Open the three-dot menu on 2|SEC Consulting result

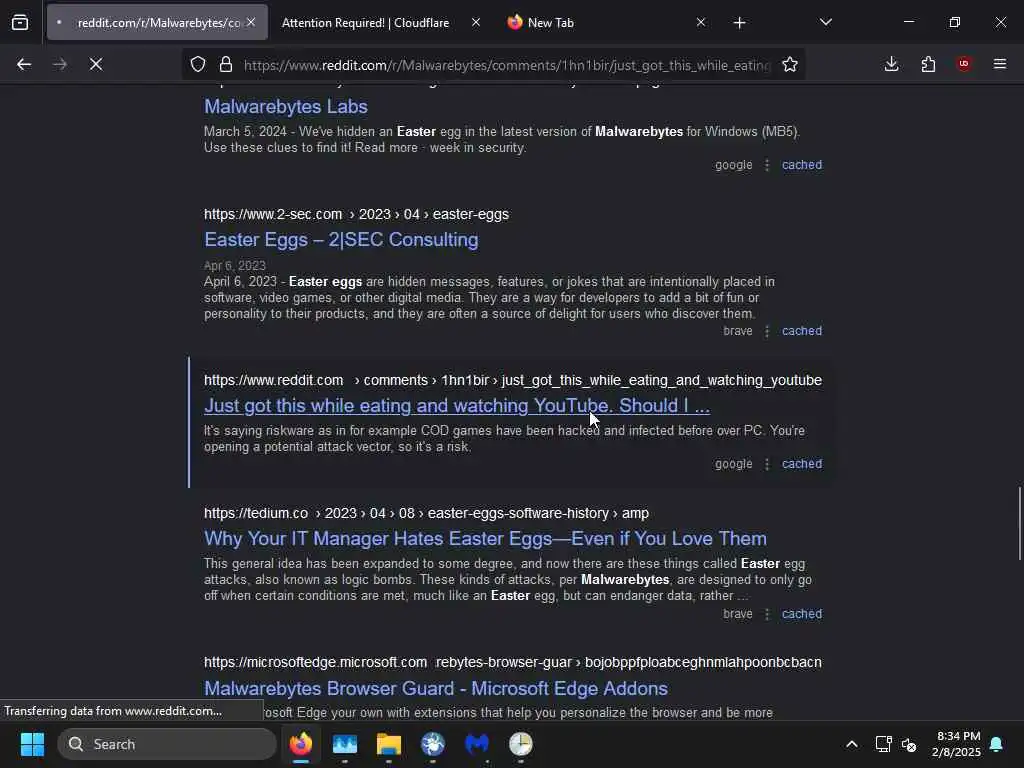[767, 331]
